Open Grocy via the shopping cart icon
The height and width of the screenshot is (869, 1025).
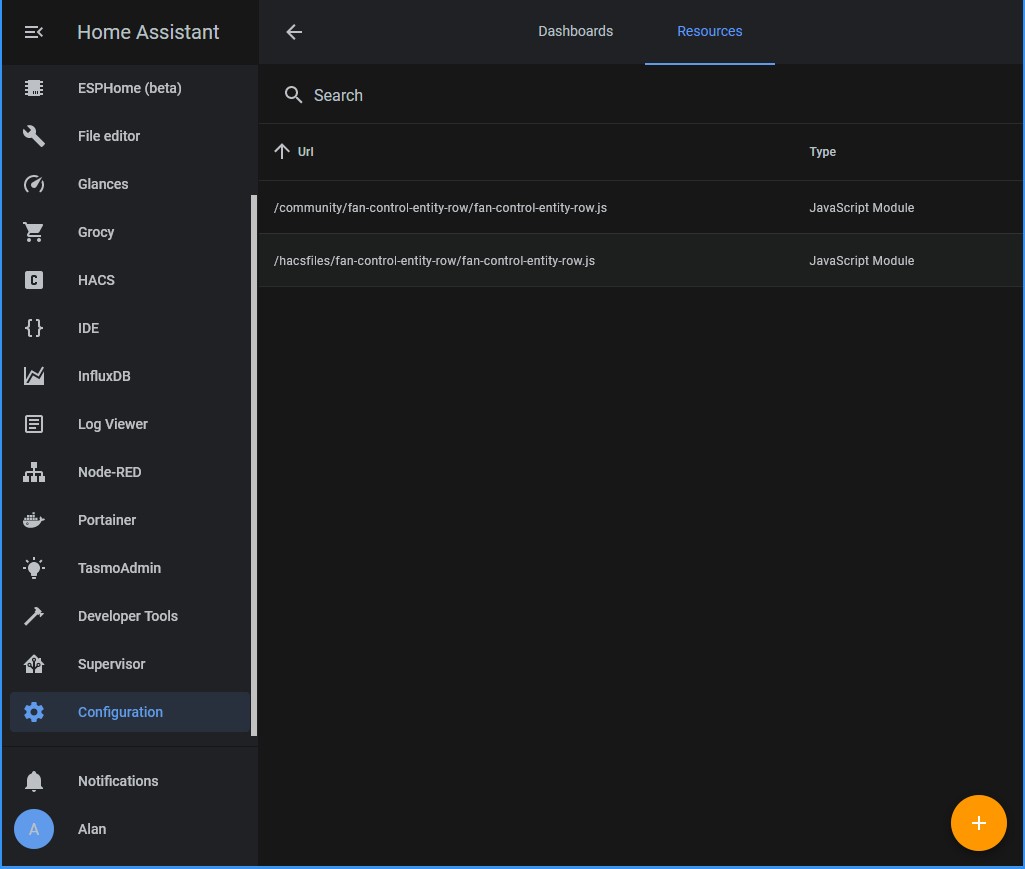coord(33,232)
